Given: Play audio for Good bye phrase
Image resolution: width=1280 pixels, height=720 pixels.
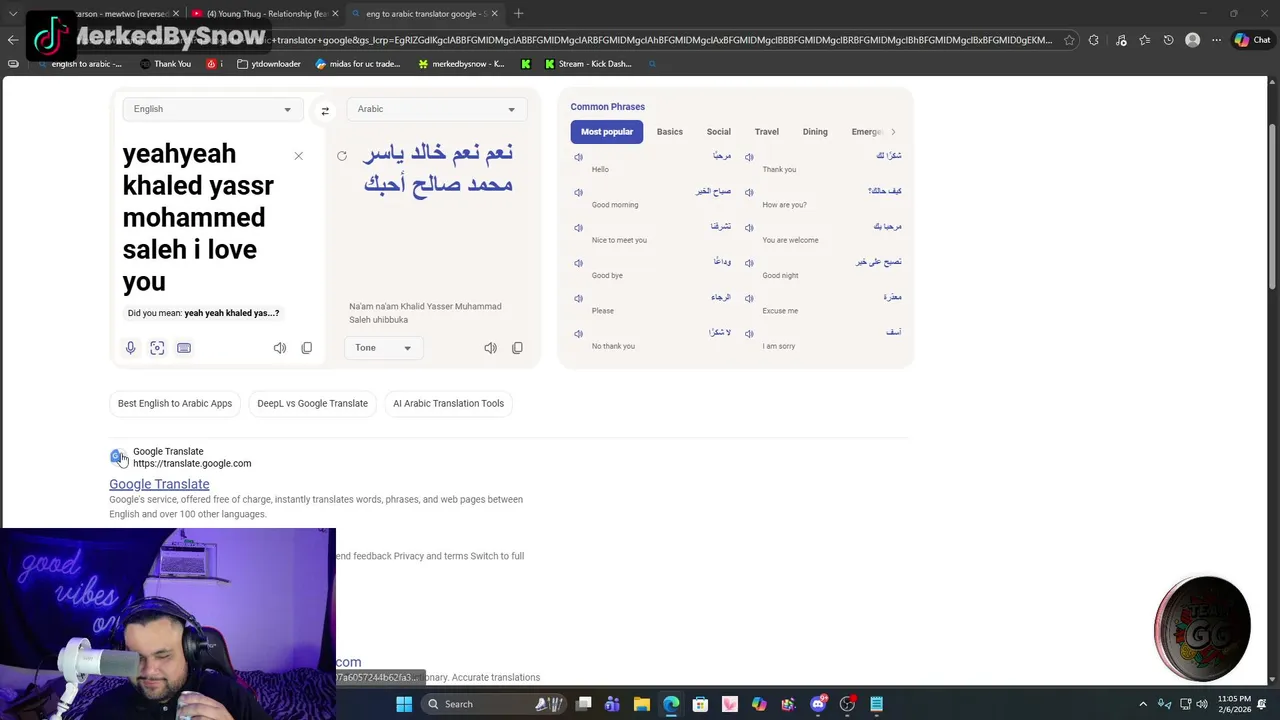Looking at the screenshot, I should pyautogui.click(x=578, y=263).
